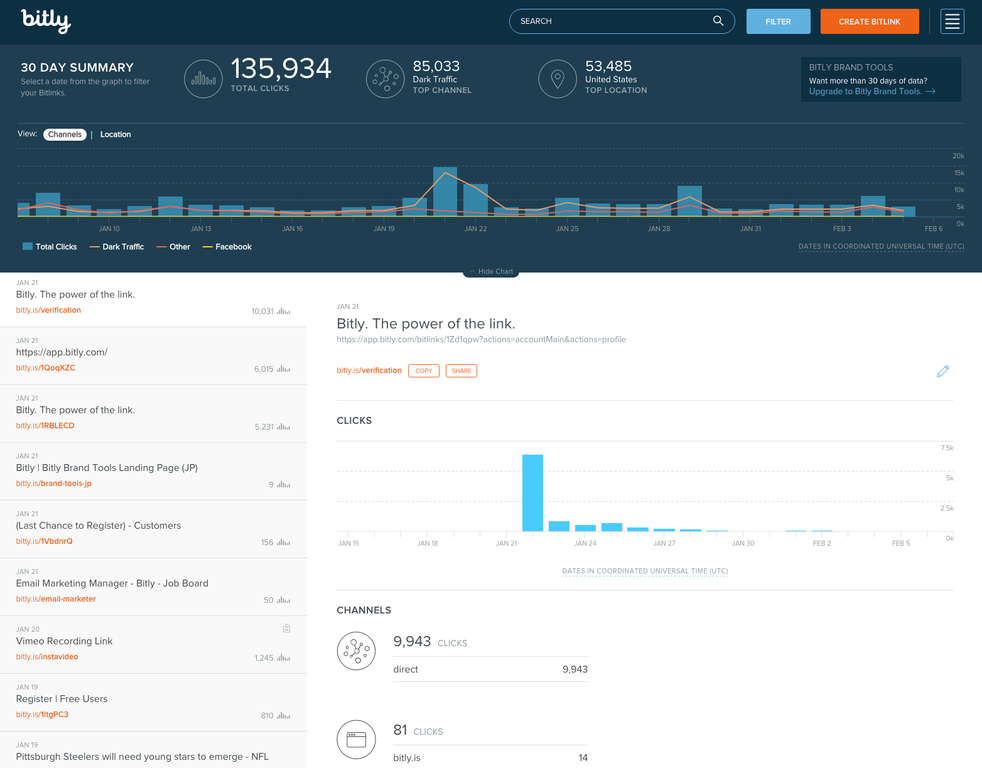Select Vimeo Recording Link item
The height and width of the screenshot is (768, 982).
click(64, 641)
